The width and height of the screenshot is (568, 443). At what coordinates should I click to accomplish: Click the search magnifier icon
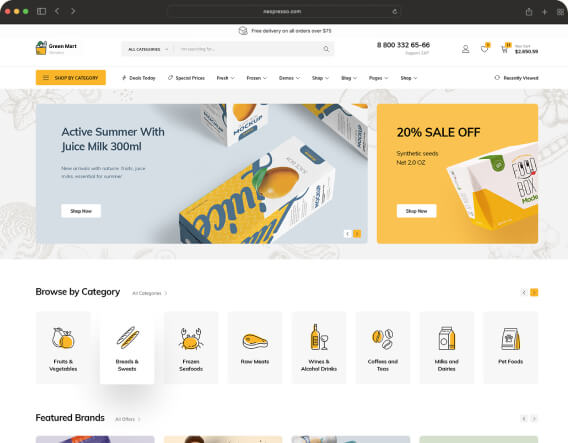326,49
